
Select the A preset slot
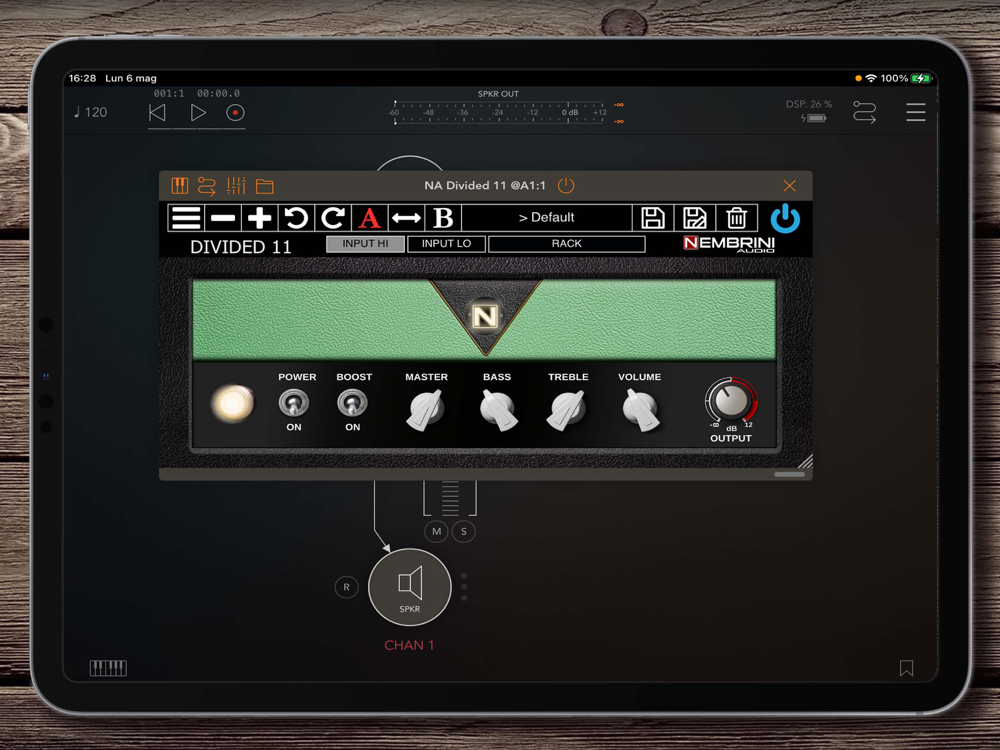369,217
